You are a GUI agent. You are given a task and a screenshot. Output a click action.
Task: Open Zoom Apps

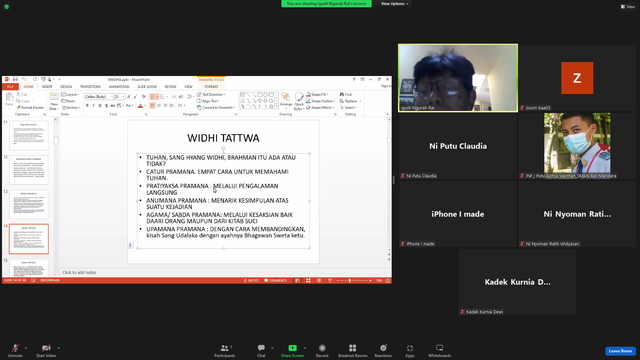pyautogui.click(x=410, y=351)
